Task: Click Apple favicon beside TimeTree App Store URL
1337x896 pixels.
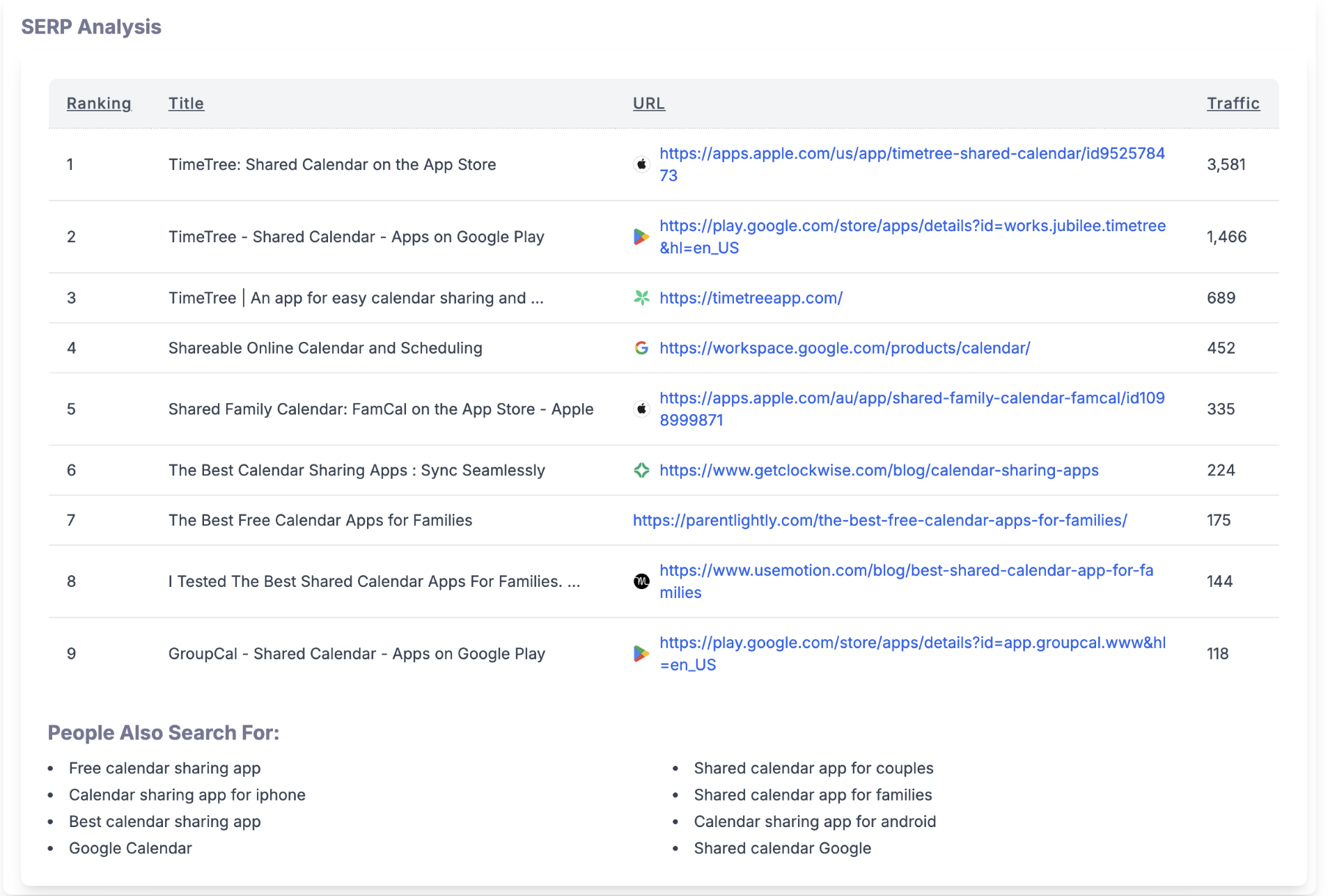Action: tap(641, 164)
